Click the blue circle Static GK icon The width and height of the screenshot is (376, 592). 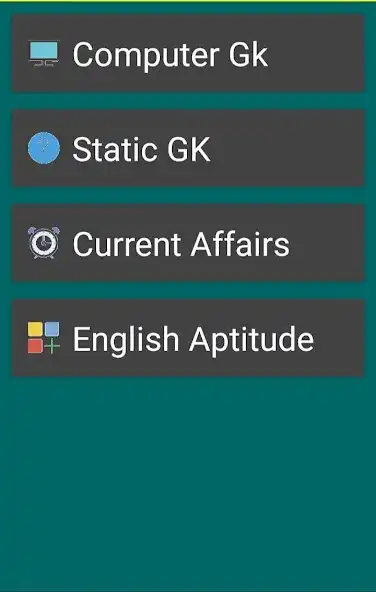click(44, 148)
